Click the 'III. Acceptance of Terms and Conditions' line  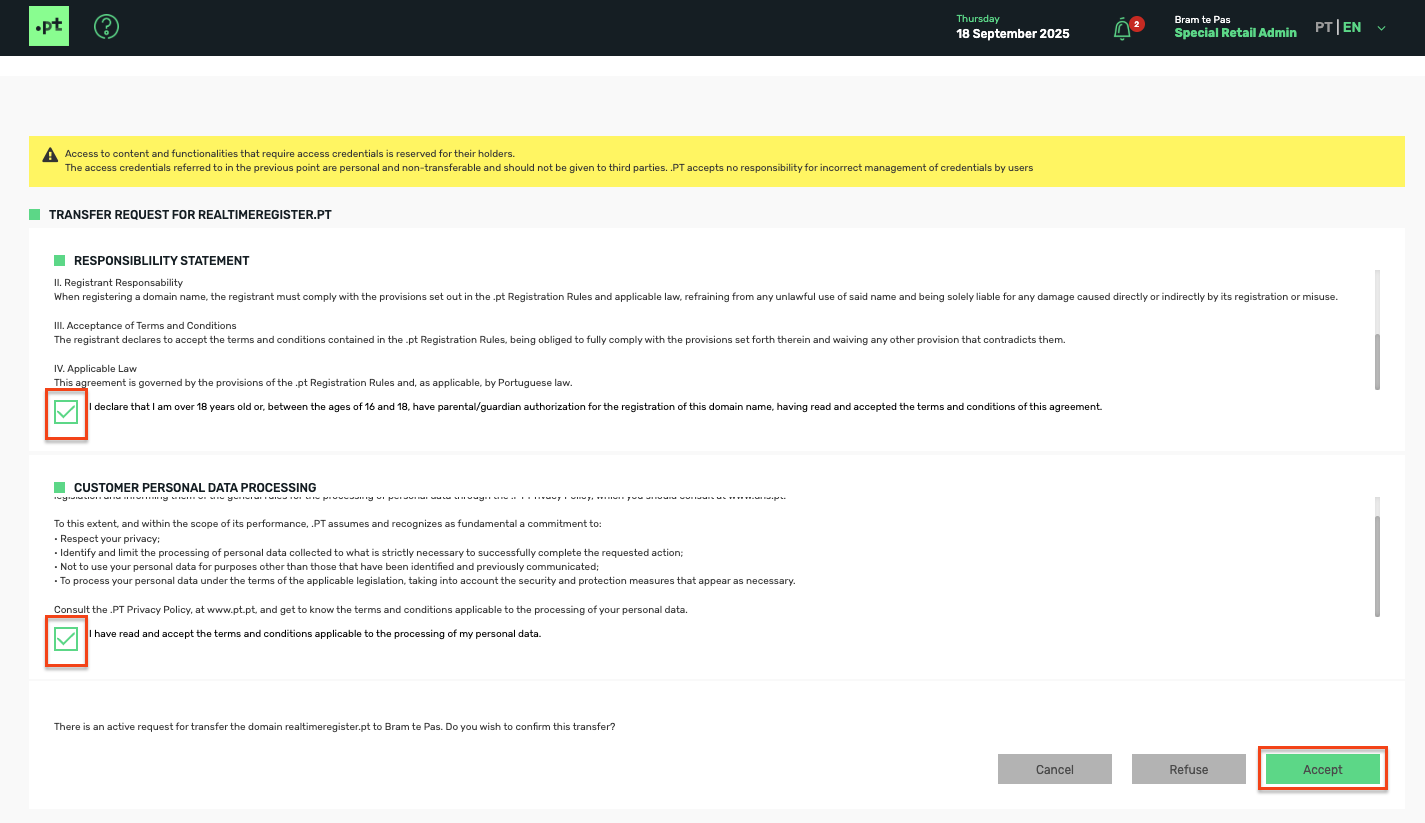145,326
